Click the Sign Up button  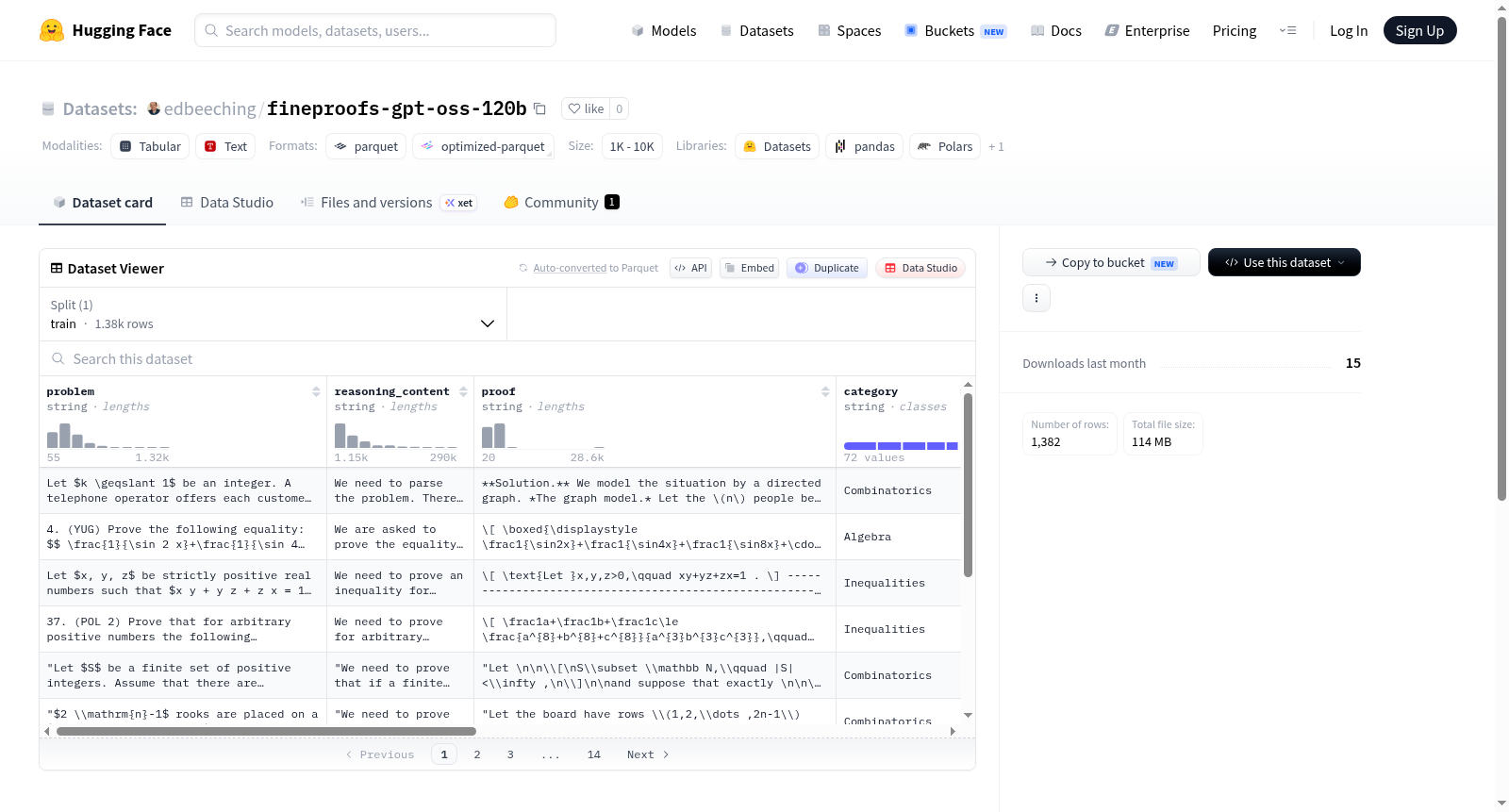coord(1419,30)
